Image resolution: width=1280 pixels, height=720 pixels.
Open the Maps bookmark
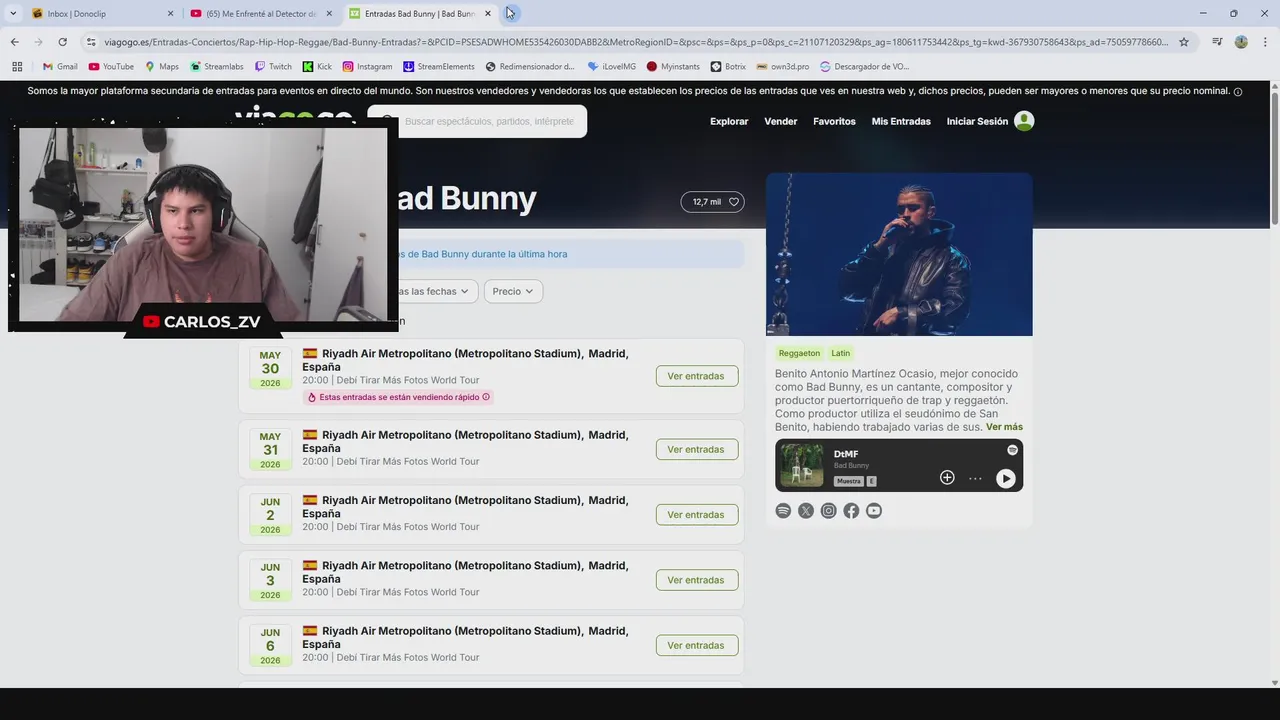pos(162,67)
